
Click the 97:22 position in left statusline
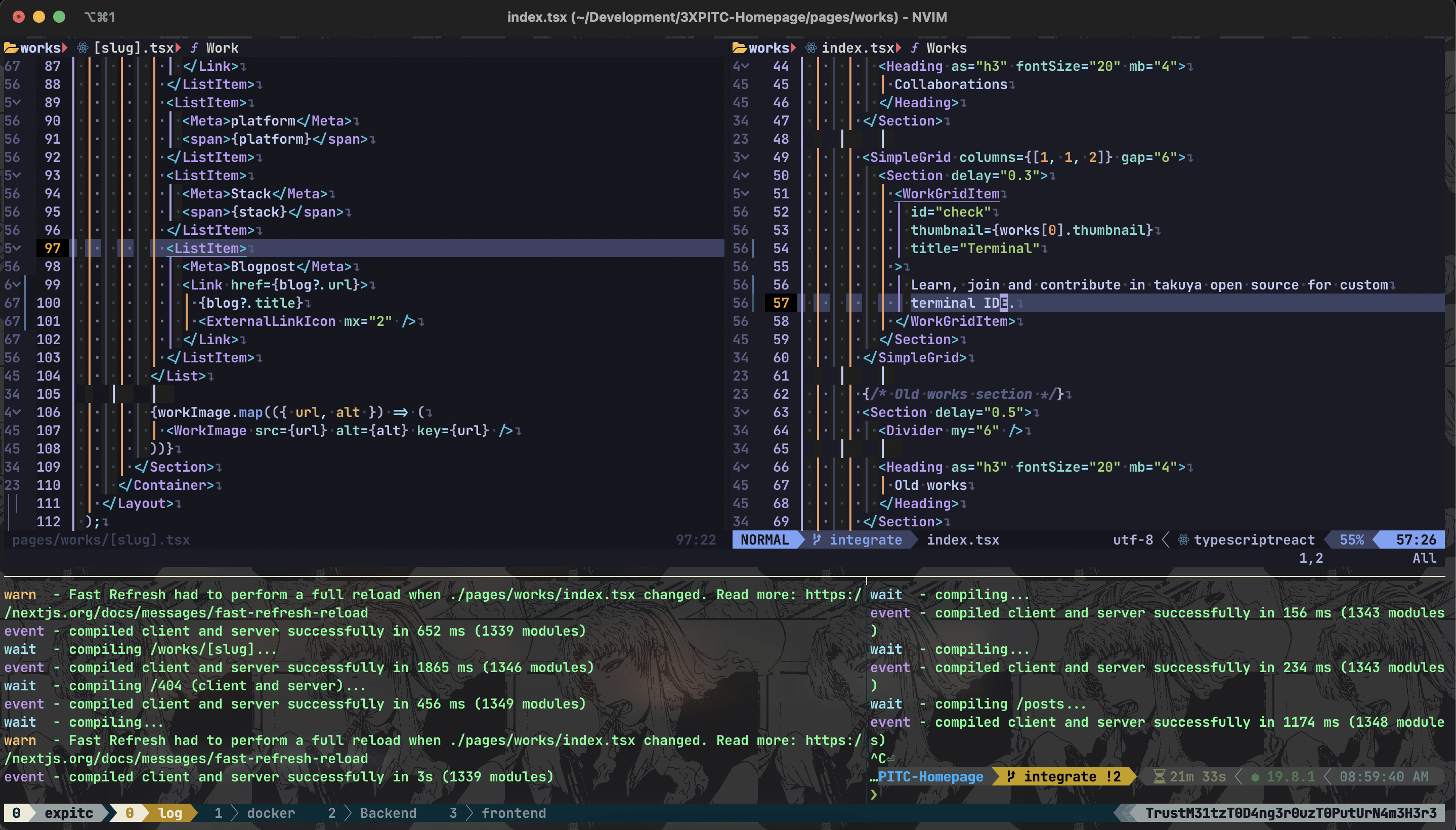tap(696, 540)
